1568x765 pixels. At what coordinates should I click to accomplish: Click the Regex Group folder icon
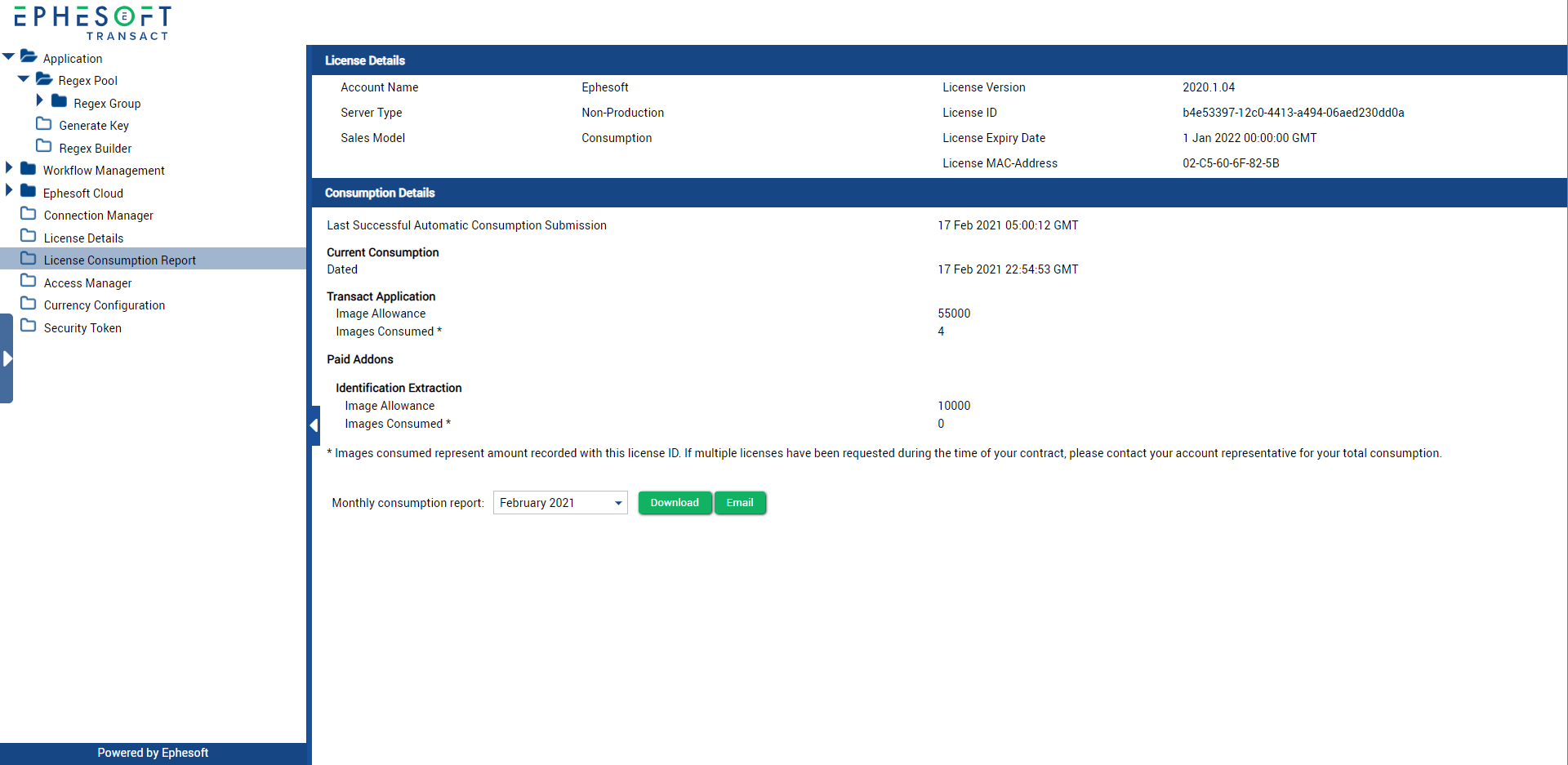[x=59, y=101]
